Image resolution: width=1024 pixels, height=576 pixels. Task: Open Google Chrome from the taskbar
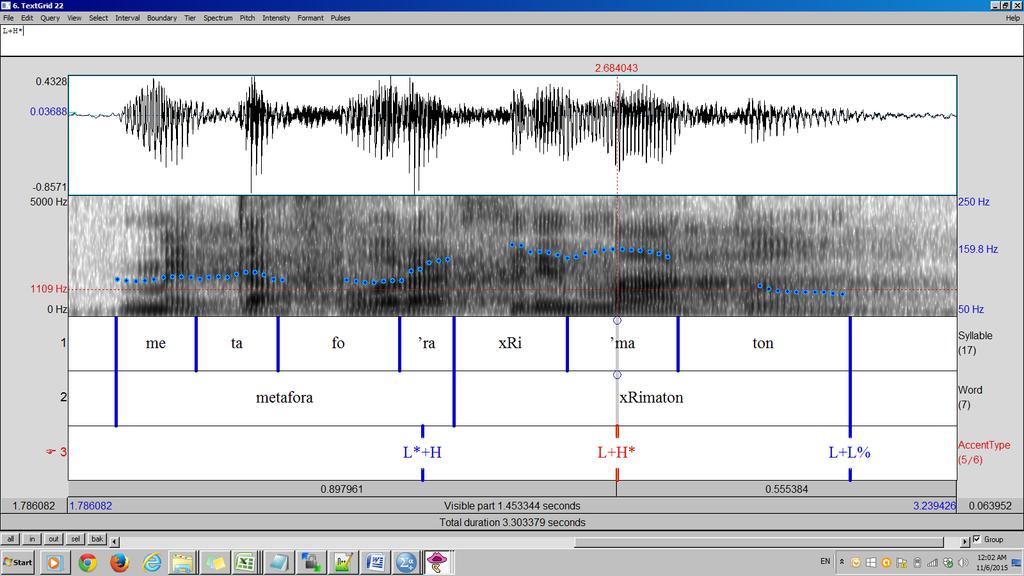[87, 562]
